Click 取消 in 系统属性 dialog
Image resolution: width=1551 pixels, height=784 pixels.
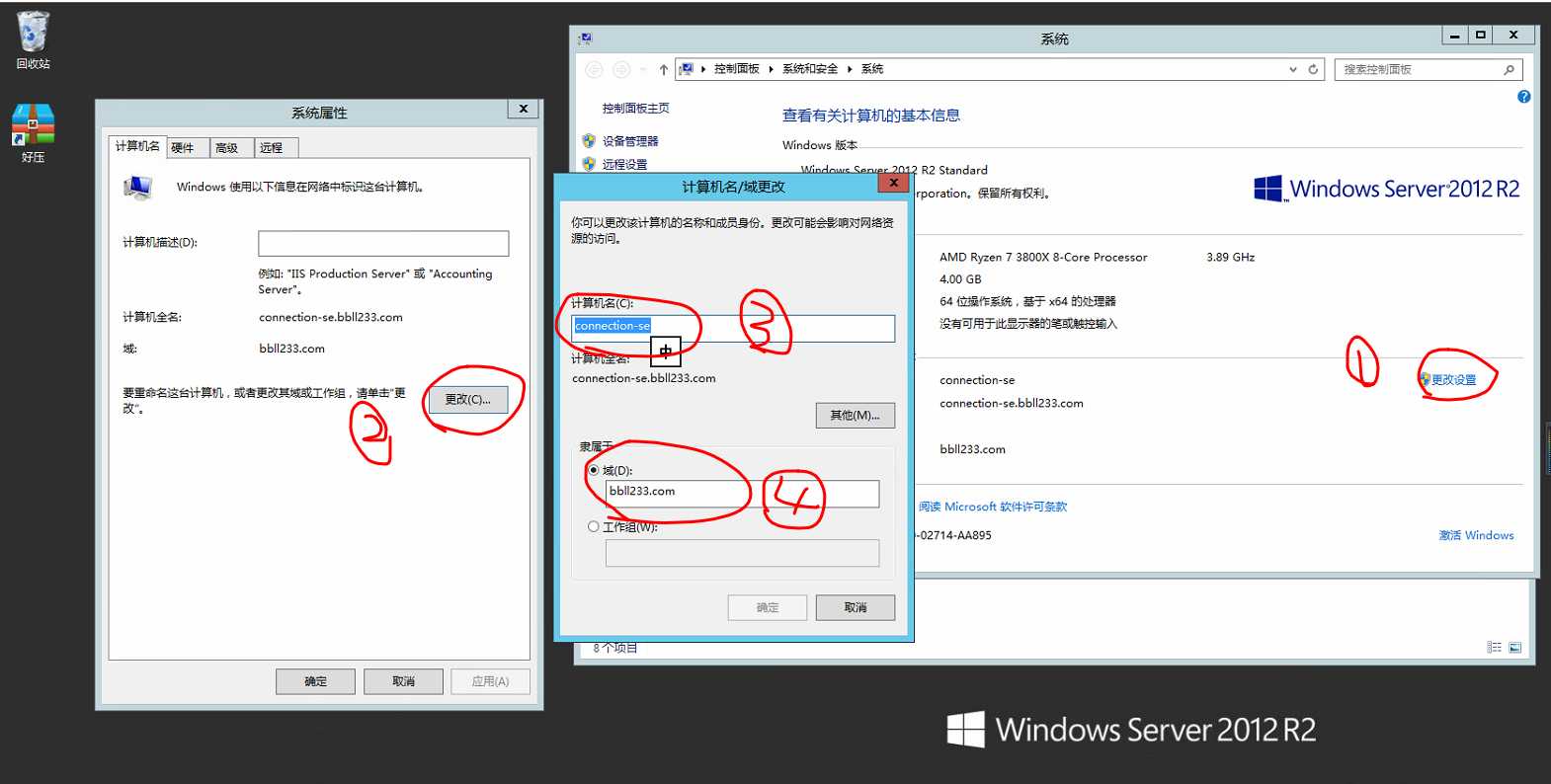403,681
